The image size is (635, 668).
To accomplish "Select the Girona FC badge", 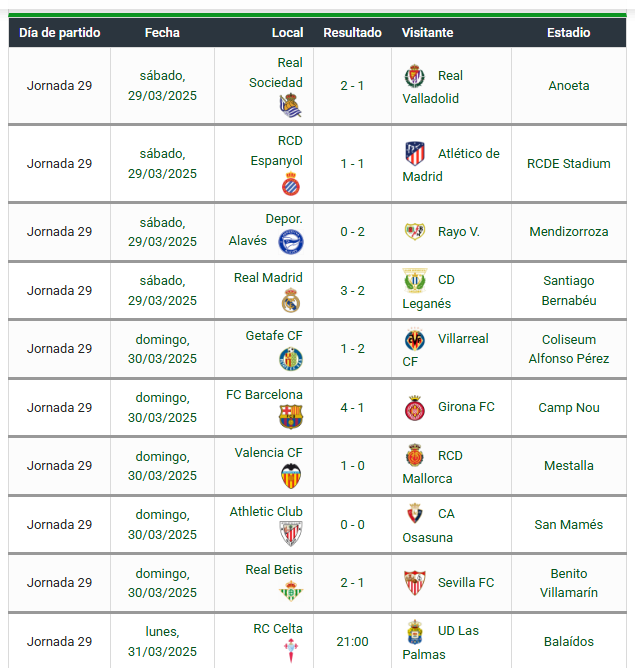I will pos(415,408).
